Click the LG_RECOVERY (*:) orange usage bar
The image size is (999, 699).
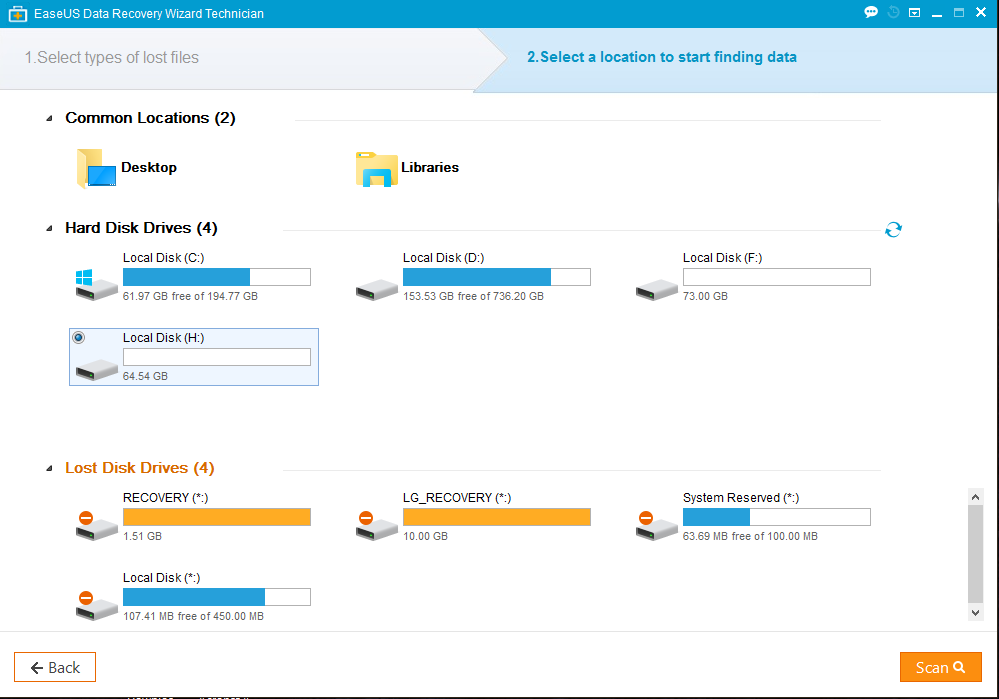[497, 517]
